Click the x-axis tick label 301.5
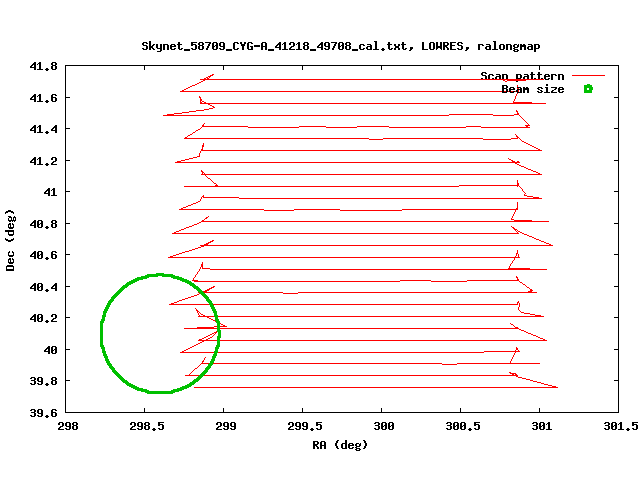The width and height of the screenshot is (640, 480). [621, 426]
